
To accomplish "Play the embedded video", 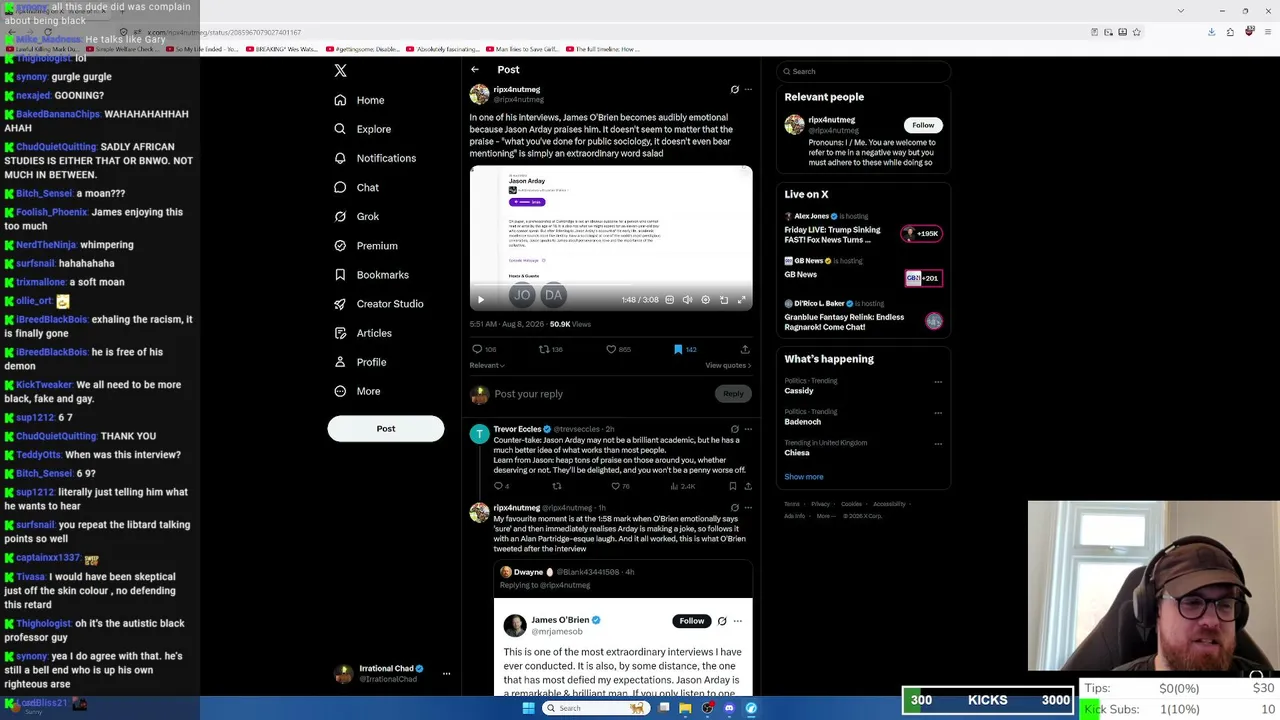I will pyautogui.click(x=481, y=300).
